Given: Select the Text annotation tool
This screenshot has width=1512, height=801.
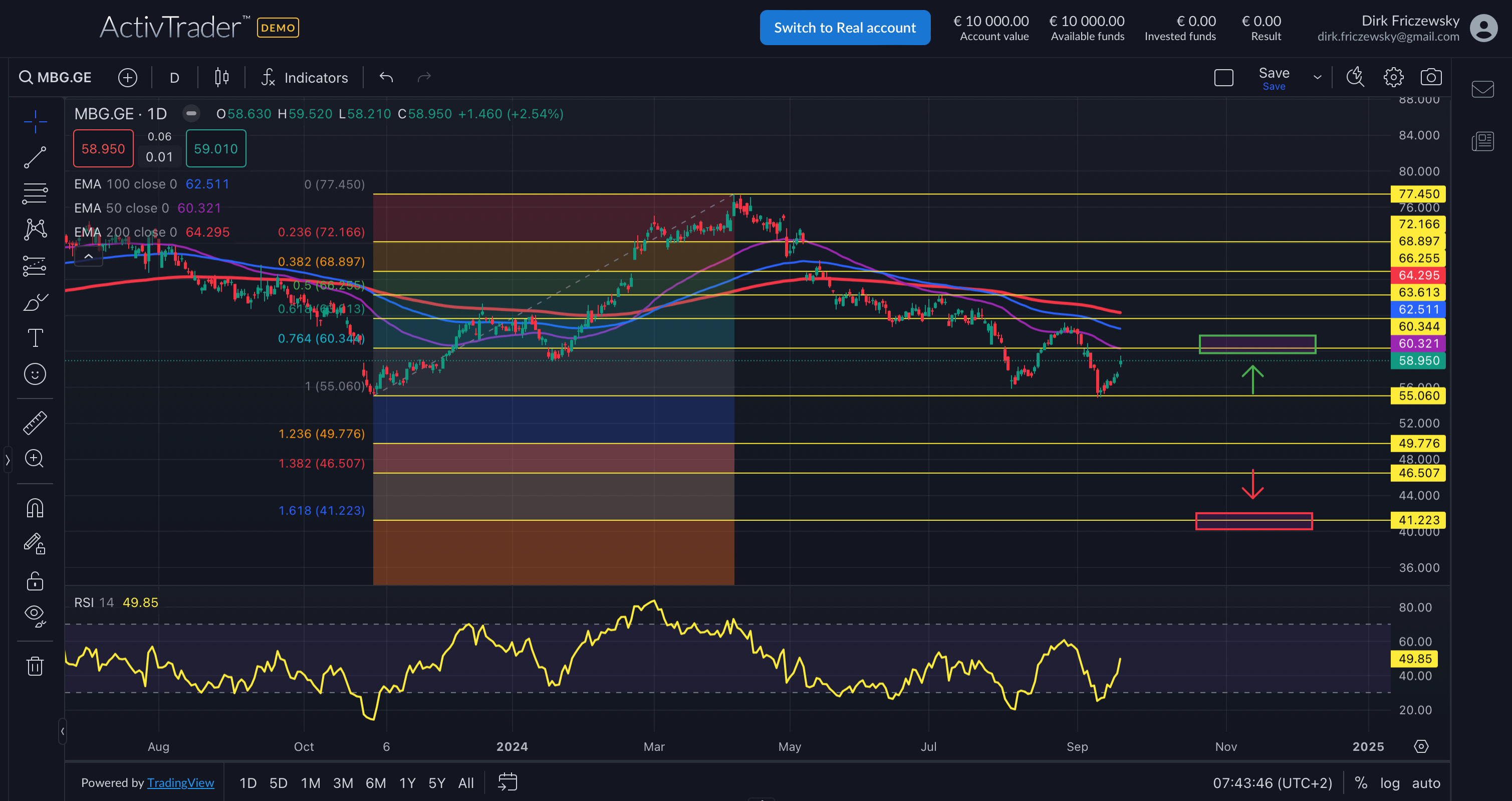Looking at the screenshot, I should (35, 338).
